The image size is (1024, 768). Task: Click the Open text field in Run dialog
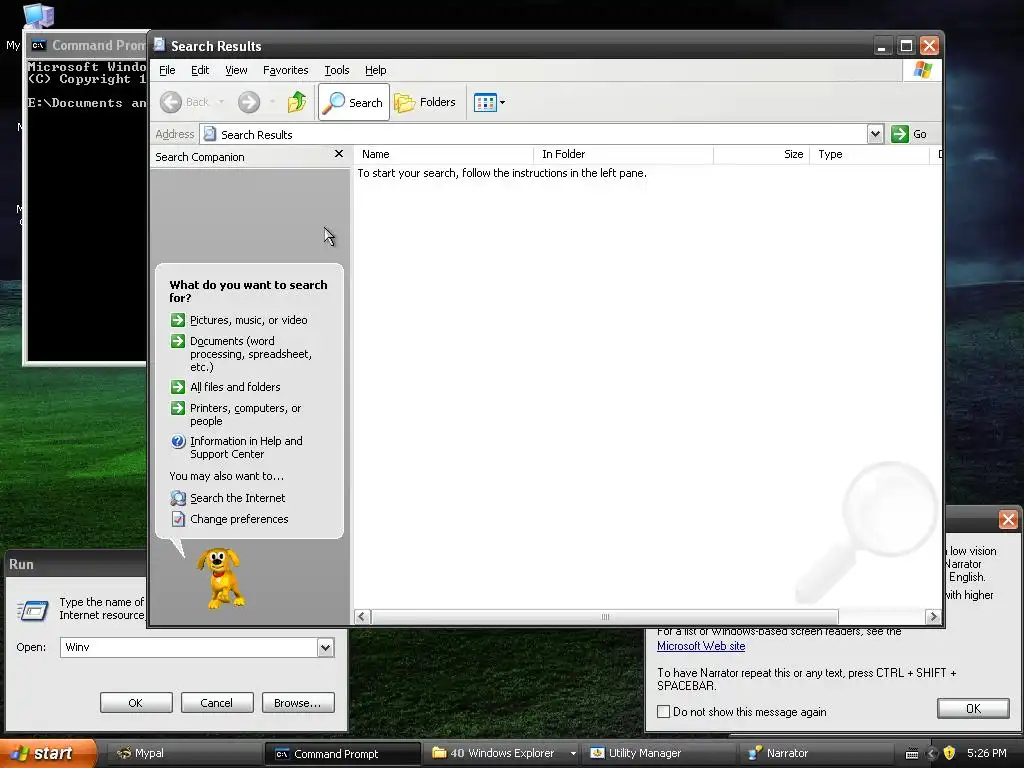pyautogui.click(x=189, y=647)
